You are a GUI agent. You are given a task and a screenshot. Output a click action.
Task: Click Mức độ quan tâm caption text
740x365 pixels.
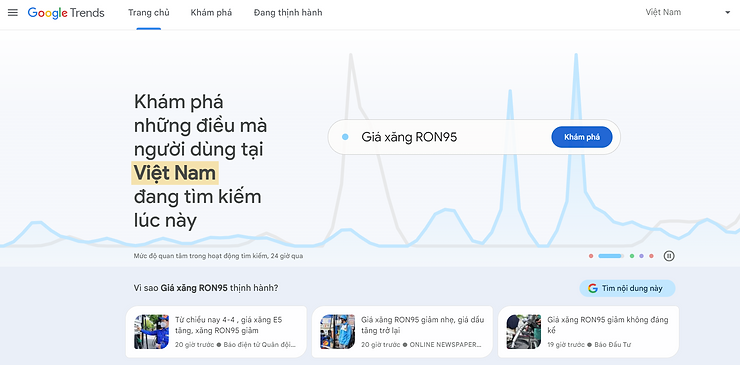coord(218,256)
